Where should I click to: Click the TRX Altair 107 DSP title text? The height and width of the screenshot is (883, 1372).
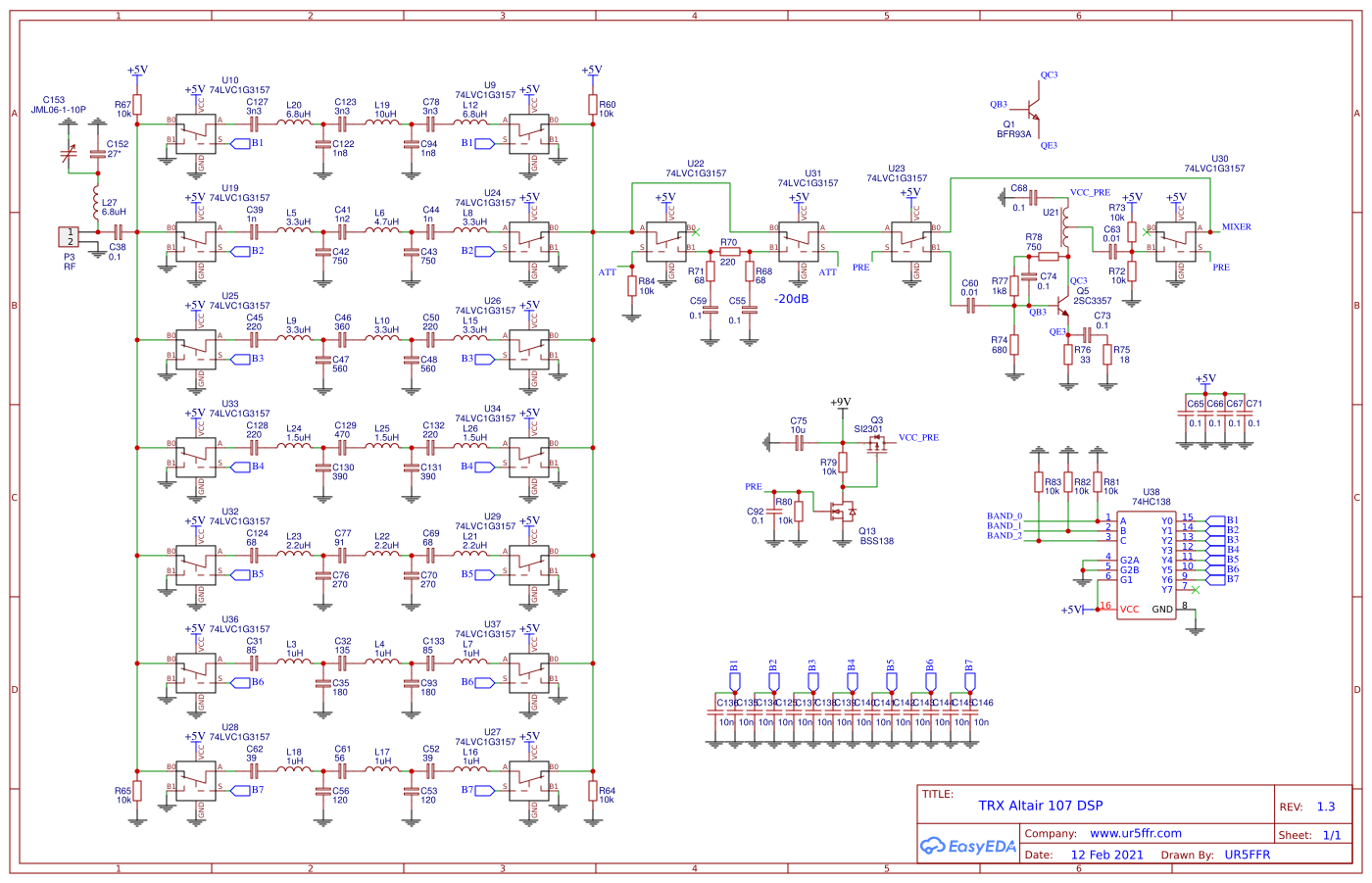(x=1040, y=806)
